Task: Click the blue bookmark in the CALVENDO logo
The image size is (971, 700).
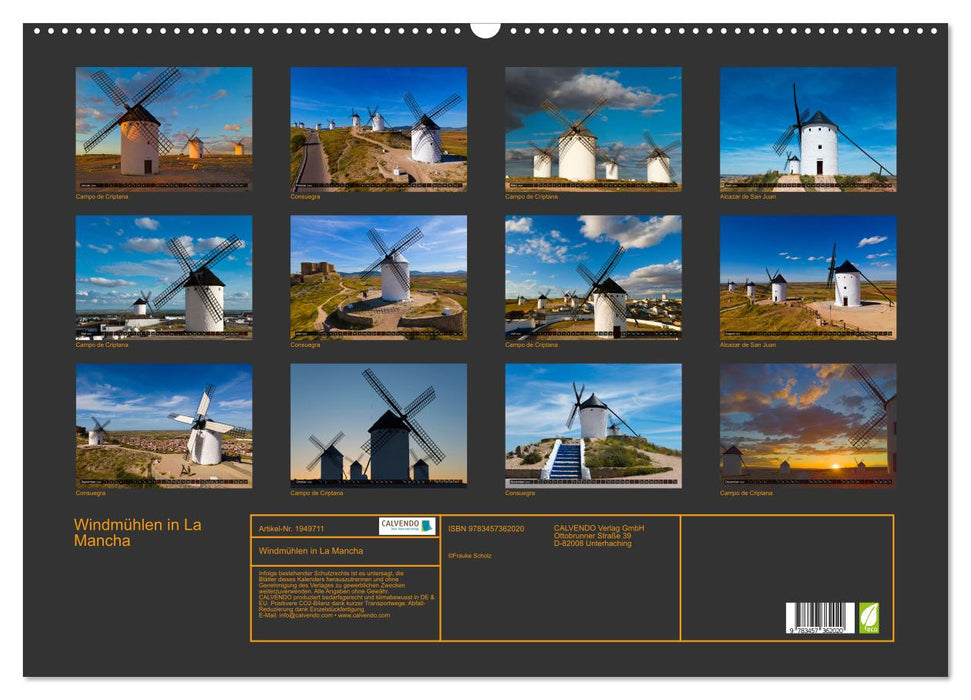Action: [425, 524]
